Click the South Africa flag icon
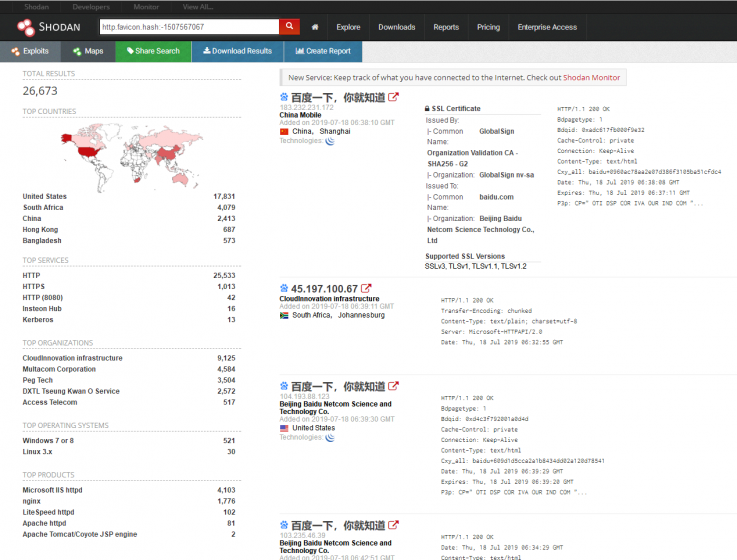Screen dimensions: 737x560 [284, 315]
